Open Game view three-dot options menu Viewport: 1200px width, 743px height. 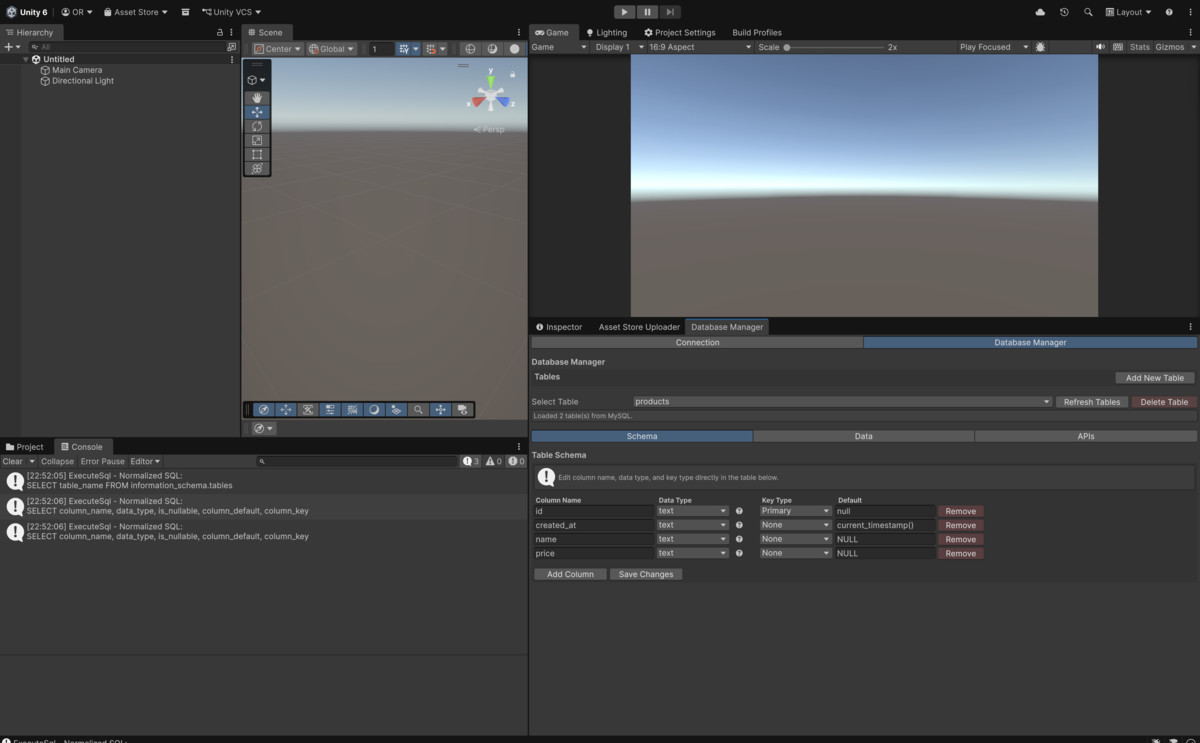(x=1190, y=32)
